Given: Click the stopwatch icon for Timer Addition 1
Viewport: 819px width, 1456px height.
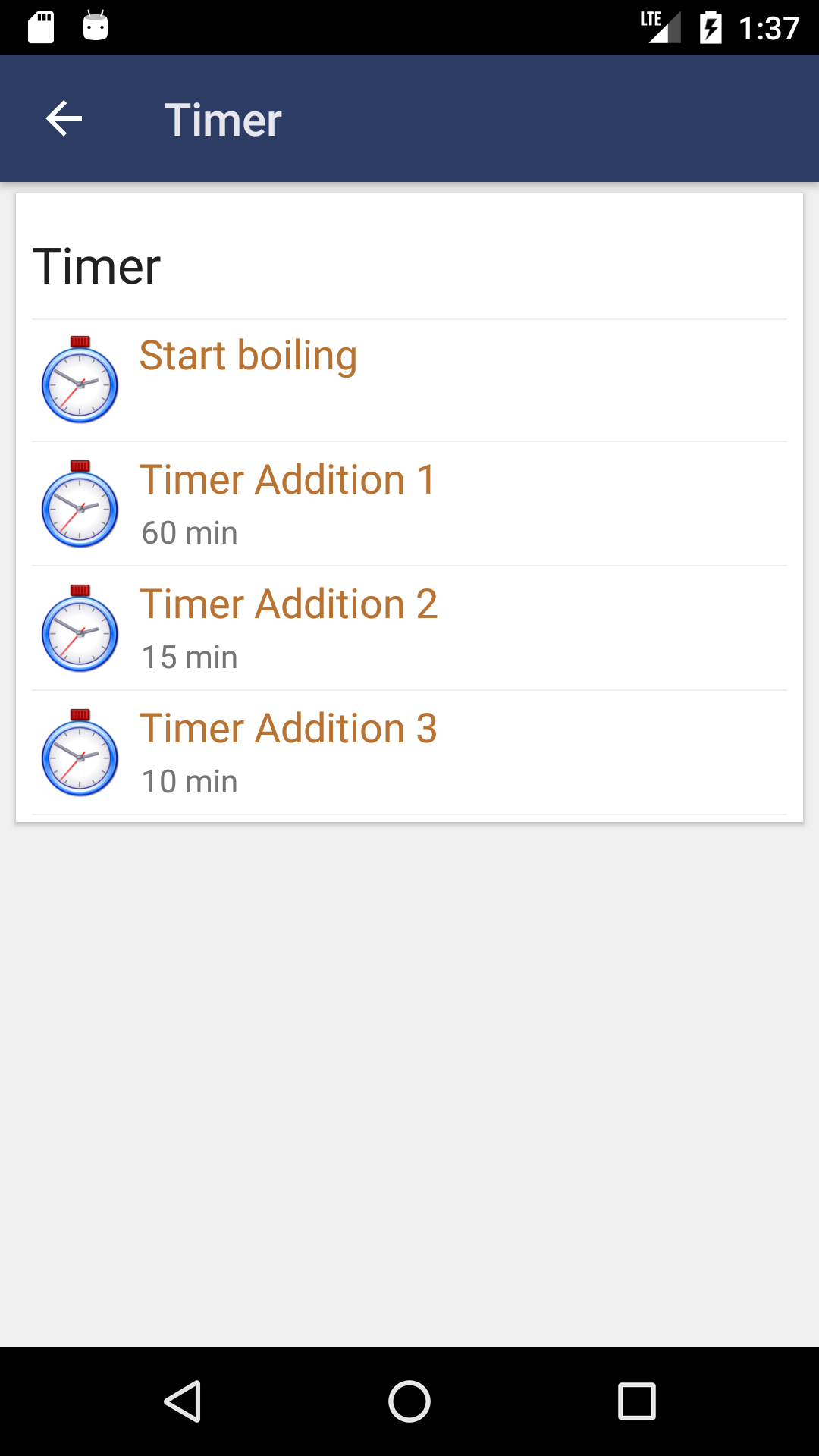Looking at the screenshot, I should click(80, 504).
